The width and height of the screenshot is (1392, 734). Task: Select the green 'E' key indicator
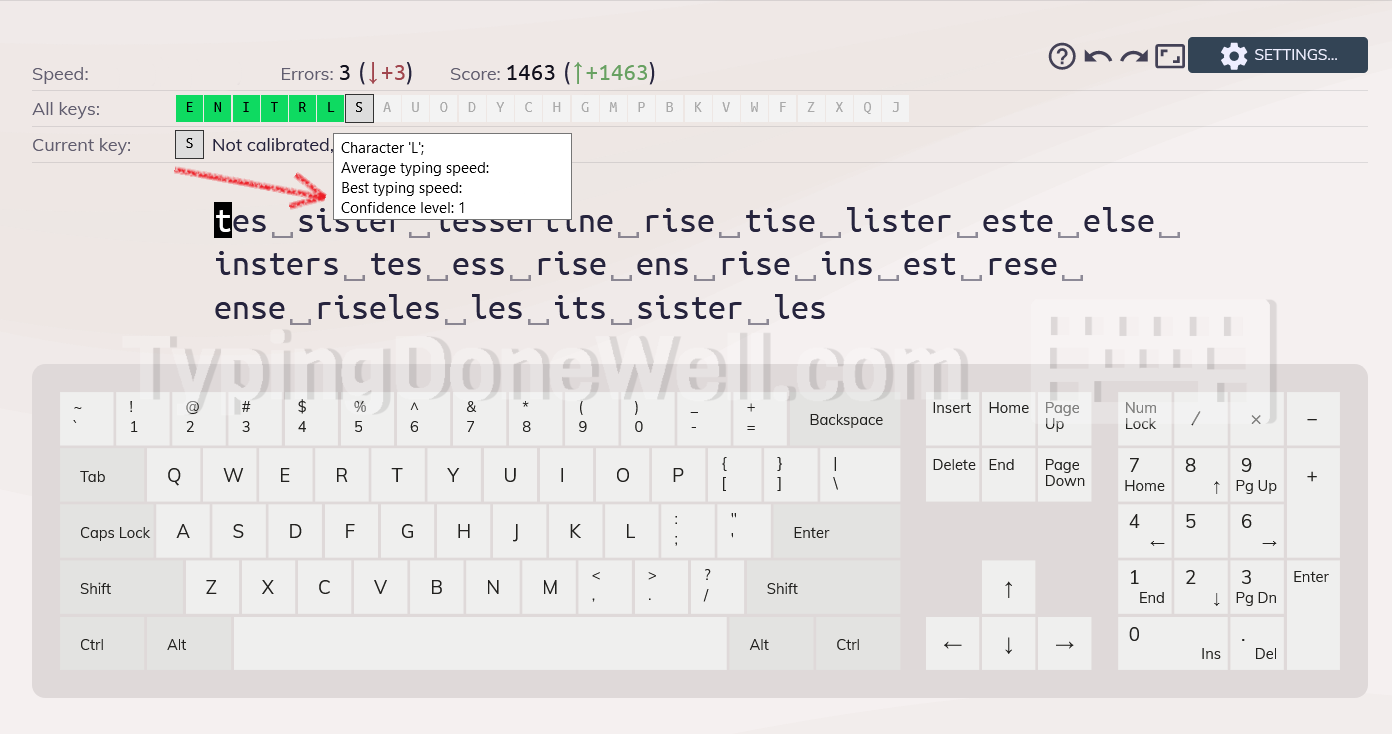(x=189, y=108)
